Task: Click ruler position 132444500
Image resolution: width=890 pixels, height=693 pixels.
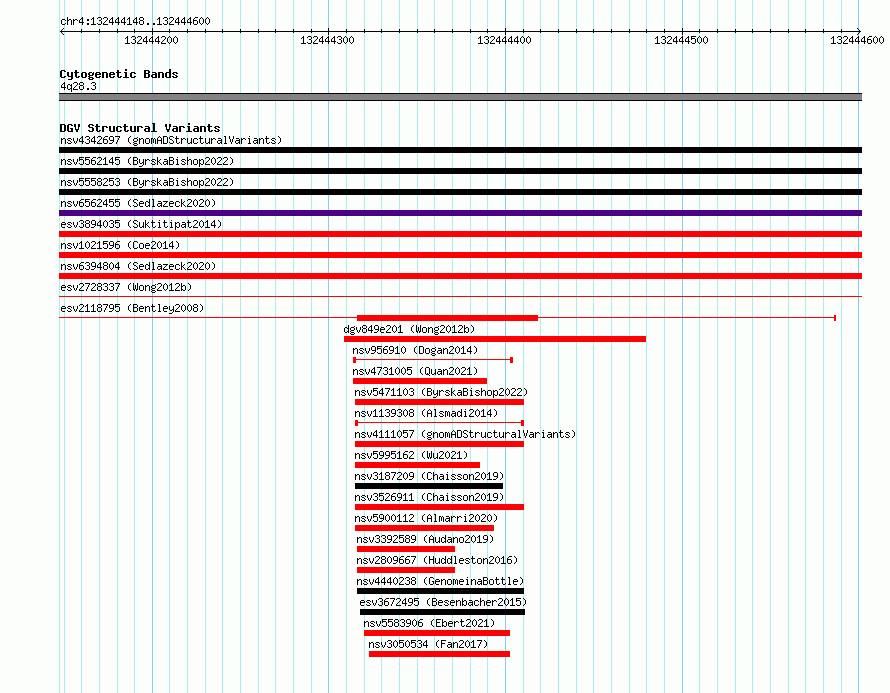Action: click(x=681, y=40)
